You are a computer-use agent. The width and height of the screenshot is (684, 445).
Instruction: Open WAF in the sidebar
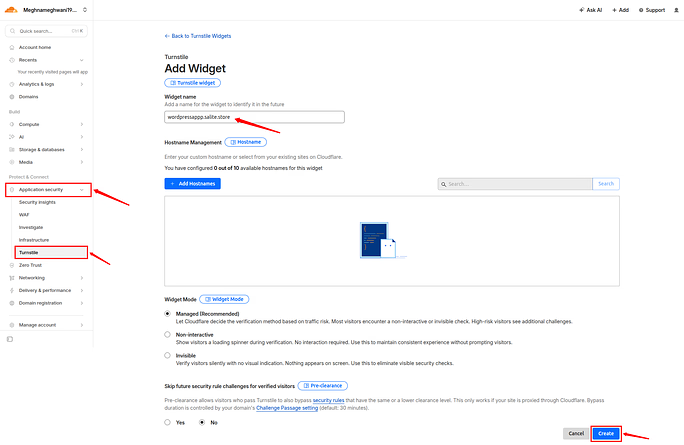pyautogui.click(x=24, y=215)
